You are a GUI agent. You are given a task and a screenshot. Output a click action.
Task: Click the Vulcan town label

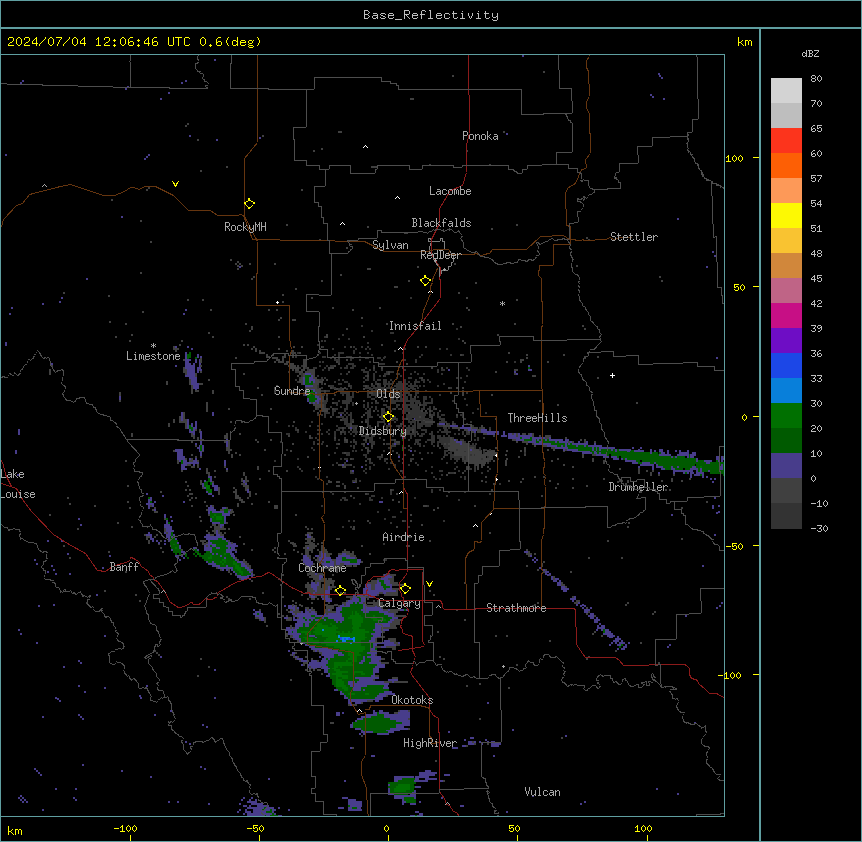click(543, 792)
